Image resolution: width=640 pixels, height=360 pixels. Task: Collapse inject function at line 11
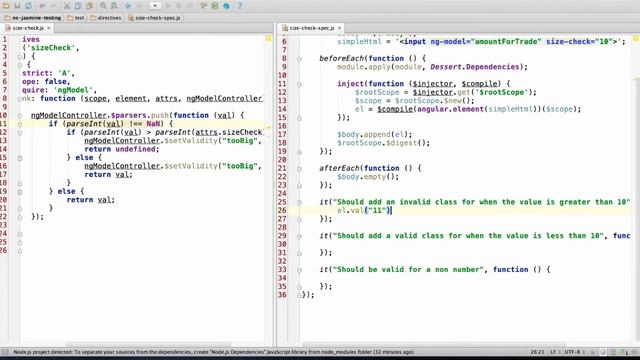click(299, 84)
